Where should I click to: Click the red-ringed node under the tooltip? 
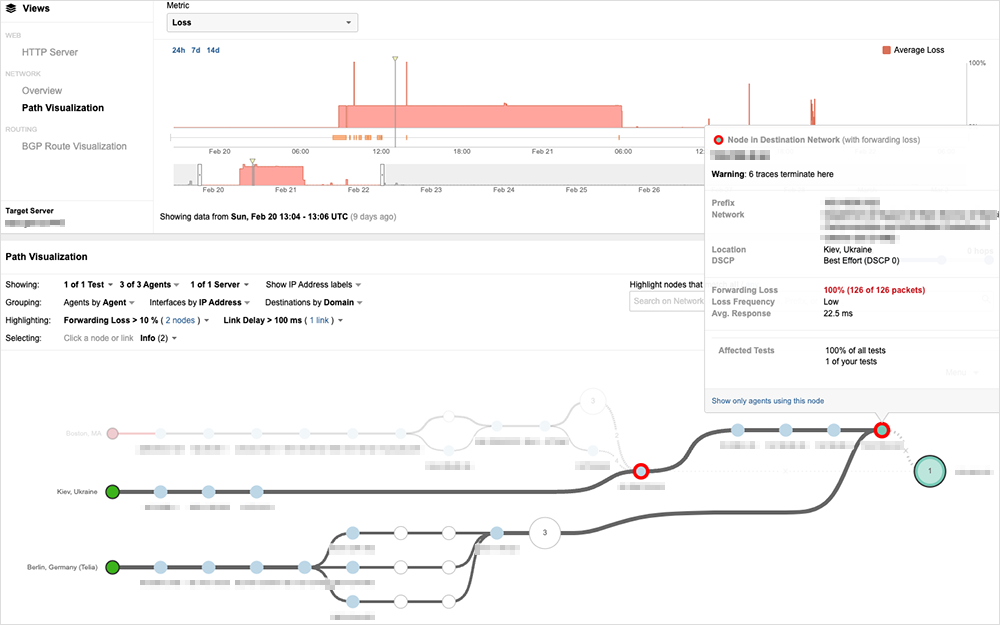coord(881,430)
